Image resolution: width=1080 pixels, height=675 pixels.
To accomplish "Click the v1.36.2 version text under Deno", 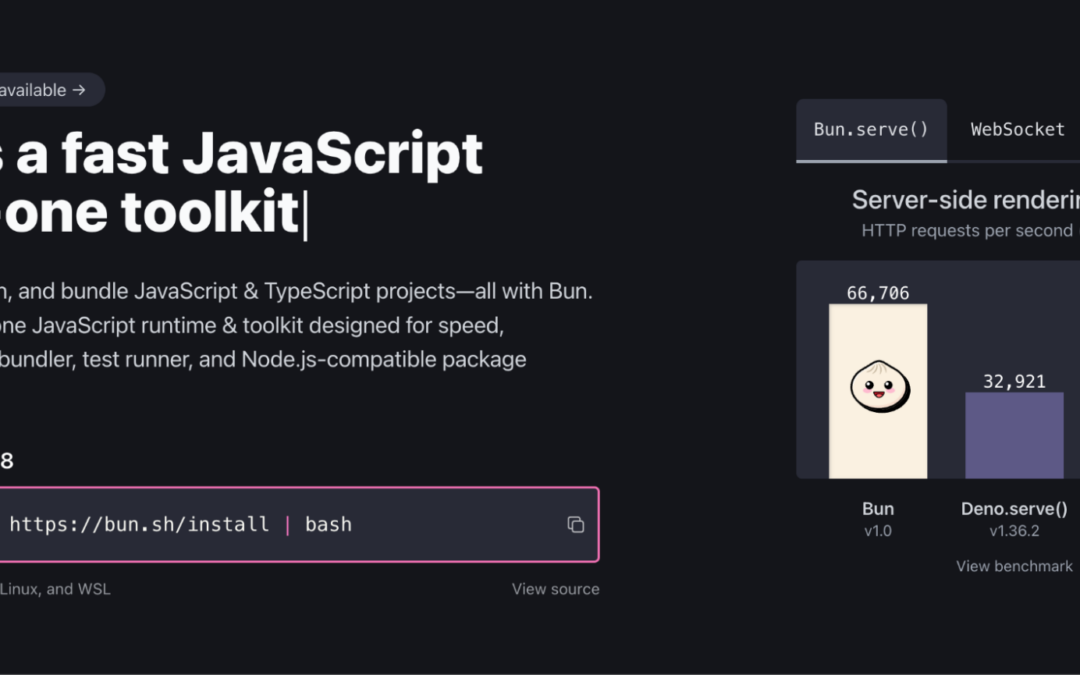I will click(x=1014, y=531).
